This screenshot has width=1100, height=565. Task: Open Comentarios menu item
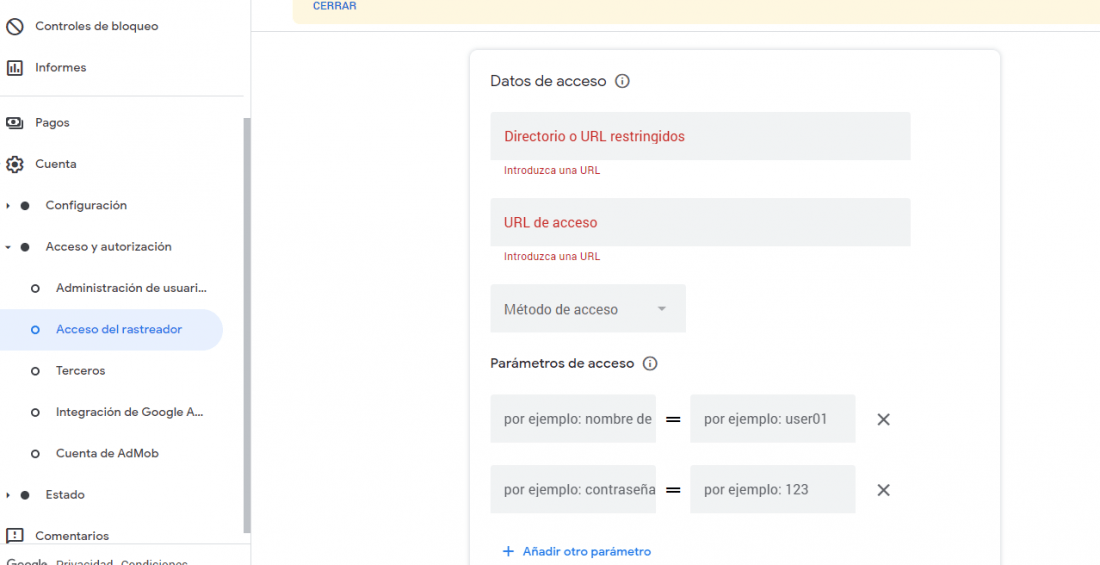(72, 536)
